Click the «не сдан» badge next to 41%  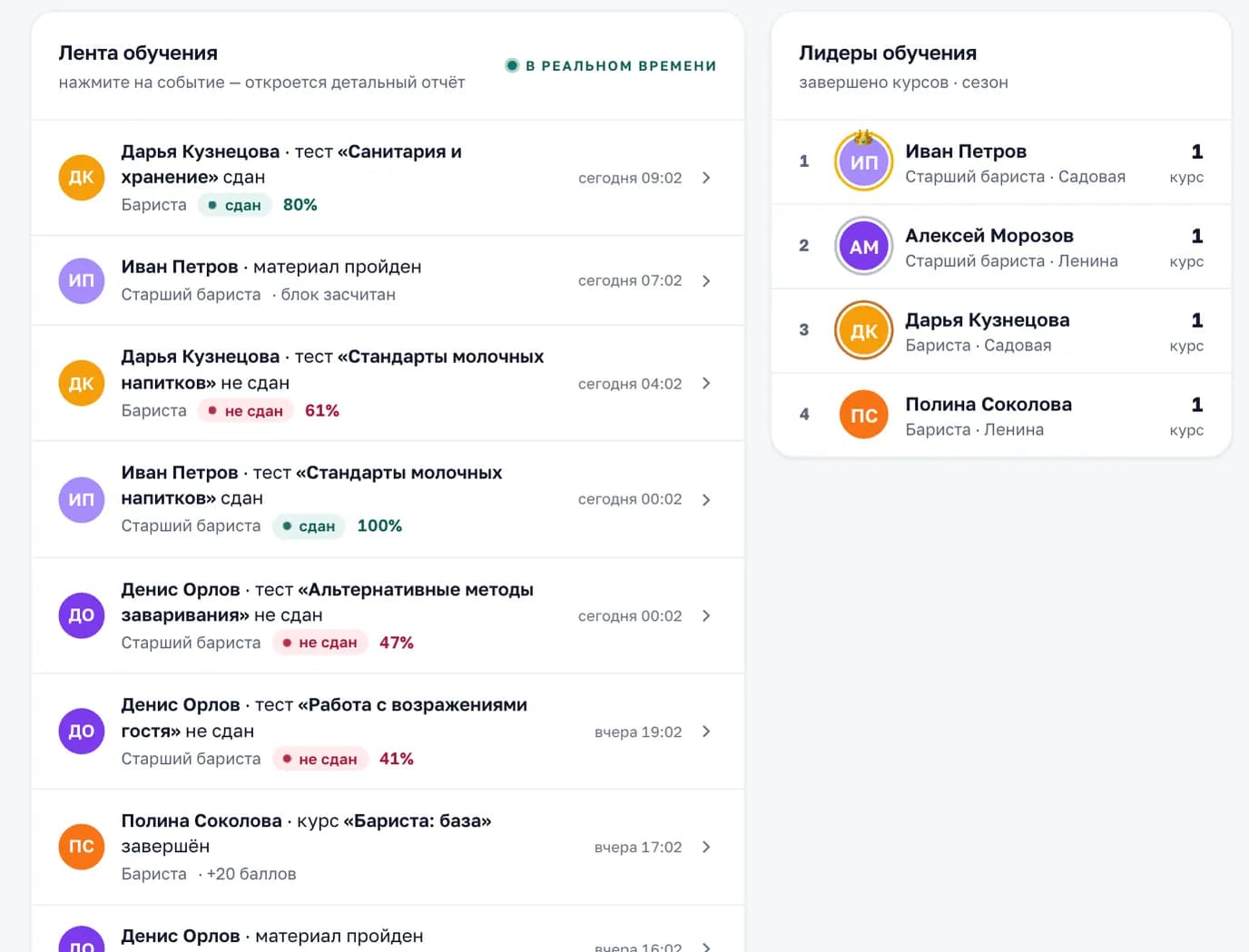point(320,759)
